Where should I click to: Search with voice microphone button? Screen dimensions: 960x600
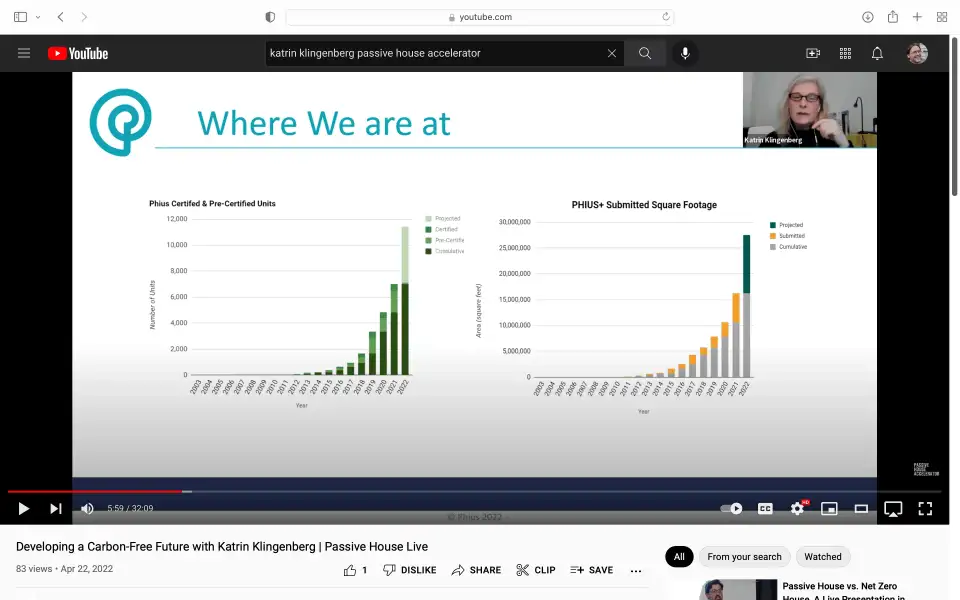click(685, 53)
